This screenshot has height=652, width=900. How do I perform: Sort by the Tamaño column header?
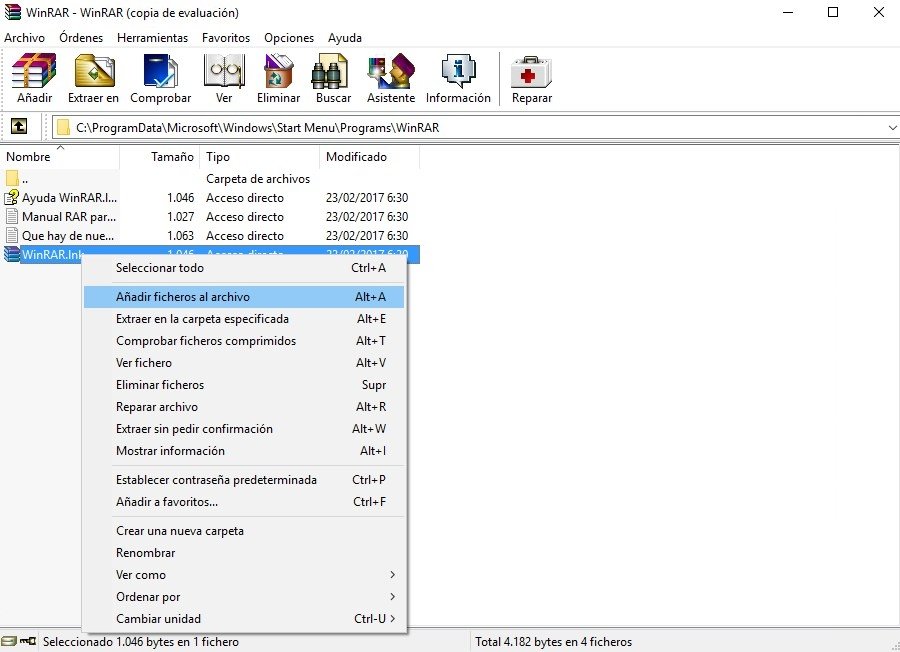[x=160, y=157]
